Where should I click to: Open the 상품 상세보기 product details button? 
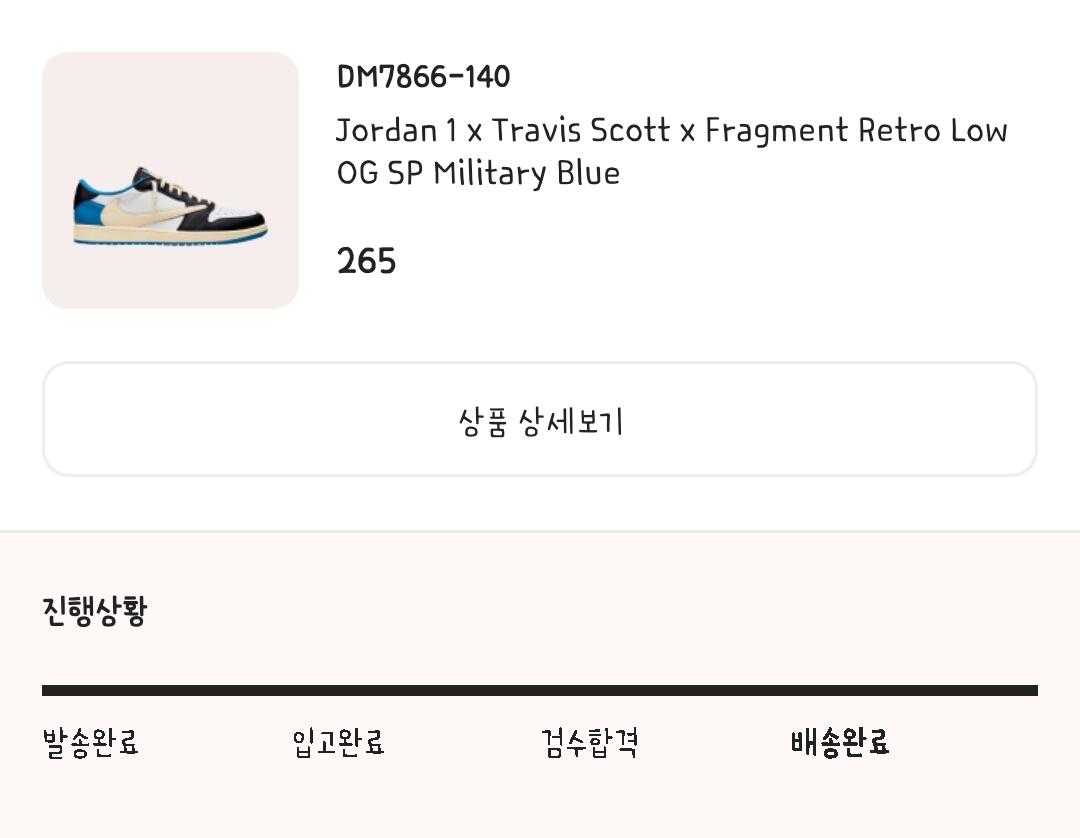(540, 420)
